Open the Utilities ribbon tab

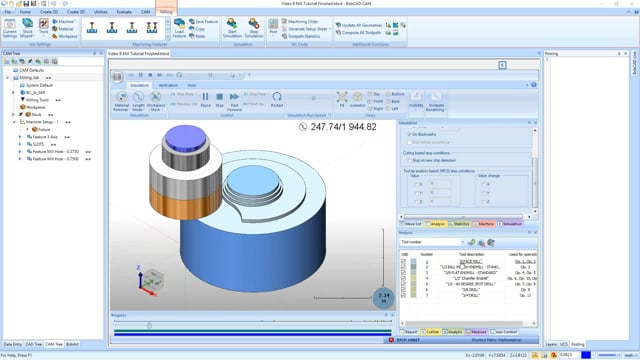pyautogui.click(x=101, y=12)
